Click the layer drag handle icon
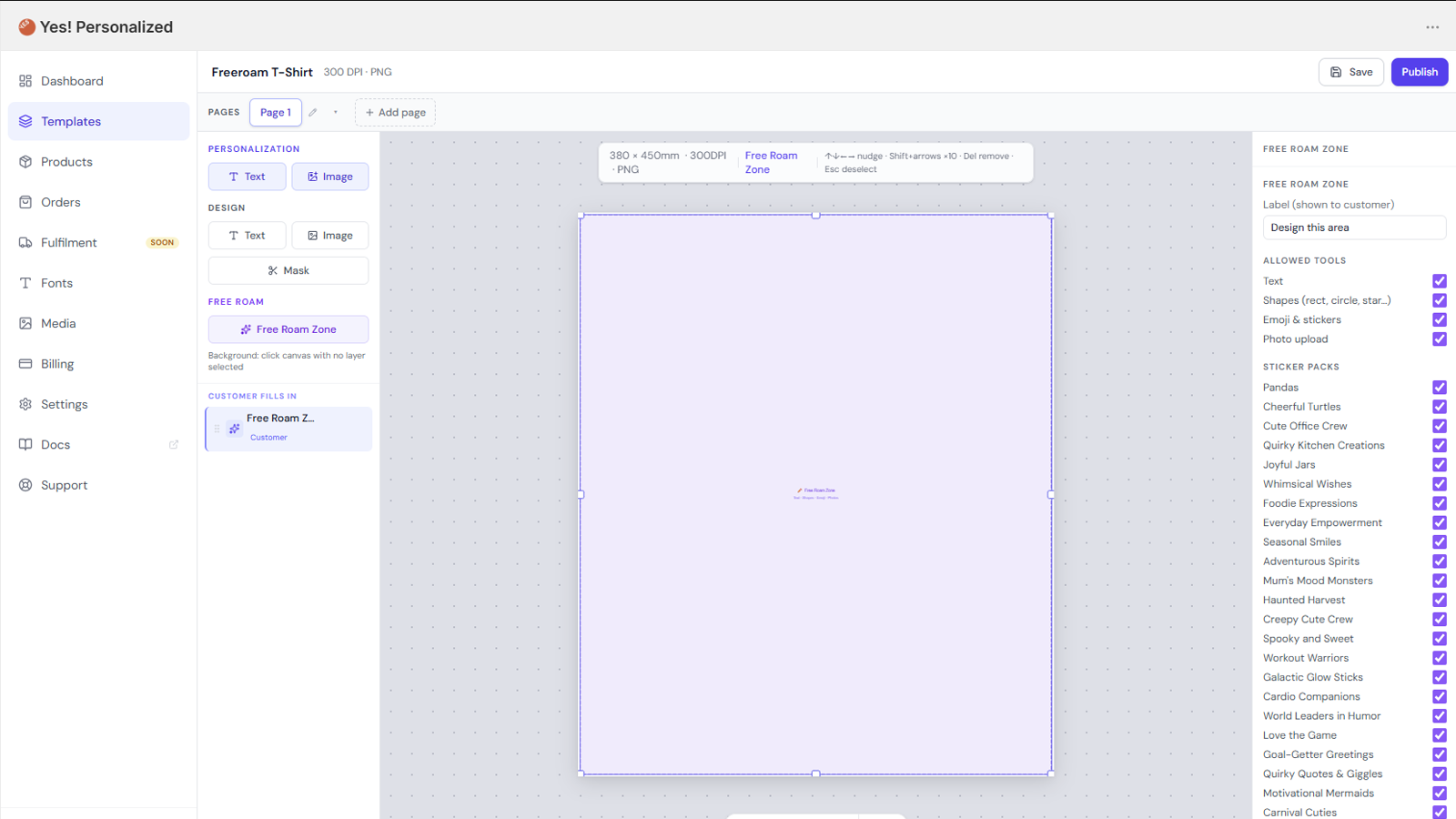This screenshot has height=819, width=1456. [x=217, y=429]
